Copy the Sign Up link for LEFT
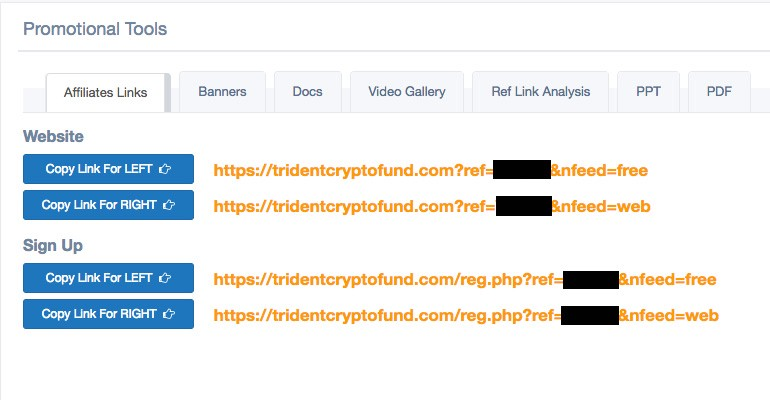This screenshot has width=770, height=400. [109, 278]
